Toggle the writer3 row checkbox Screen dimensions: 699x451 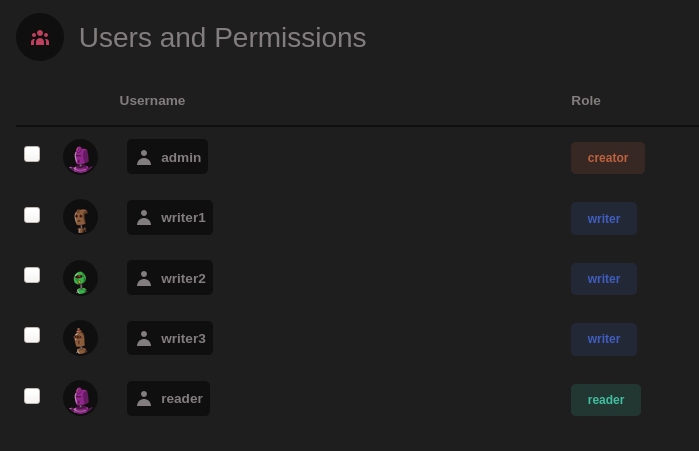tap(32, 335)
